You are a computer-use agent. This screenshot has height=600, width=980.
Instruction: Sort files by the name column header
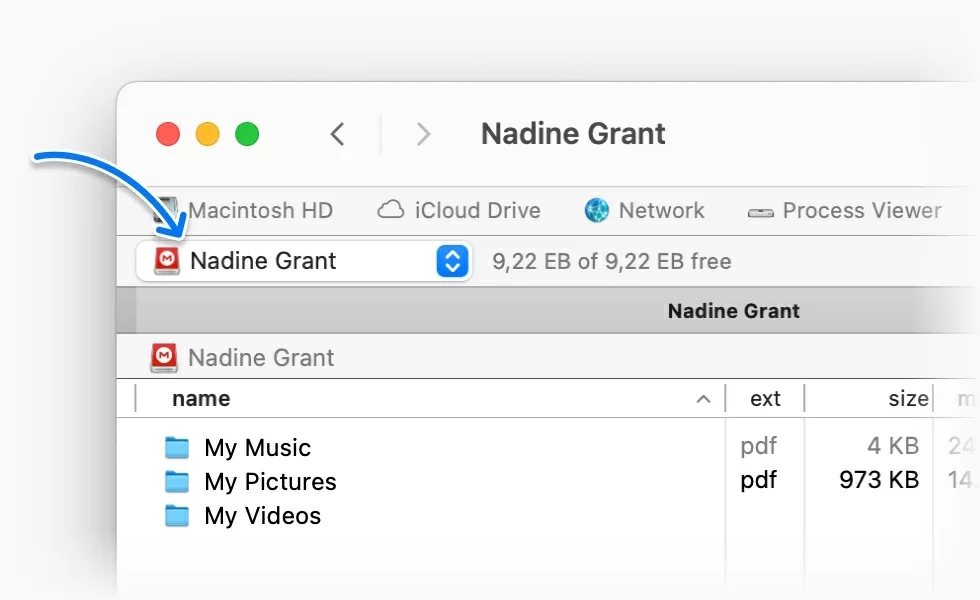coord(201,399)
